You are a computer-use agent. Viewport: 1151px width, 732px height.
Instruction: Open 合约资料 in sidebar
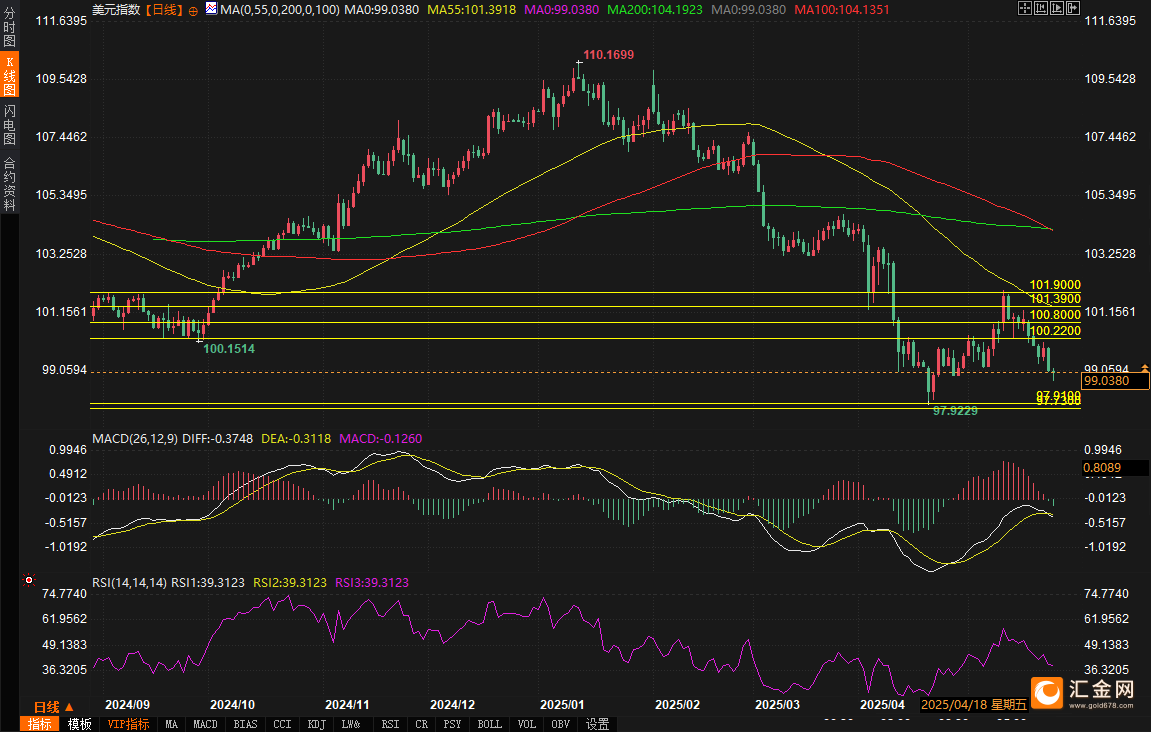[x=10, y=184]
